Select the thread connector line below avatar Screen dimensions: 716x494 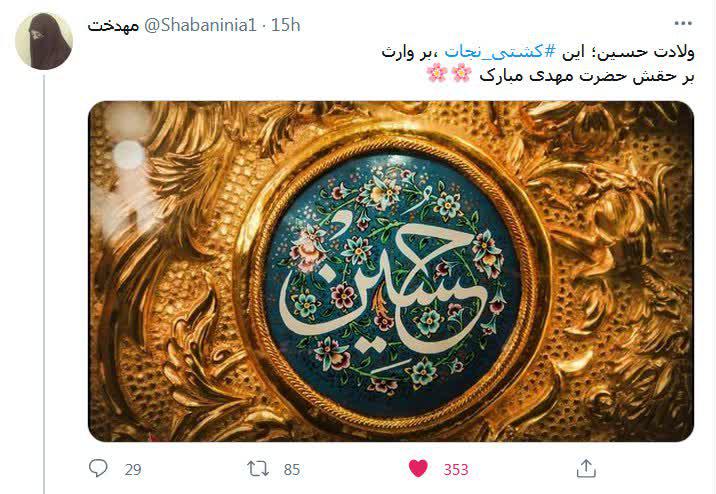pyautogui.click(x=44, y=284)
